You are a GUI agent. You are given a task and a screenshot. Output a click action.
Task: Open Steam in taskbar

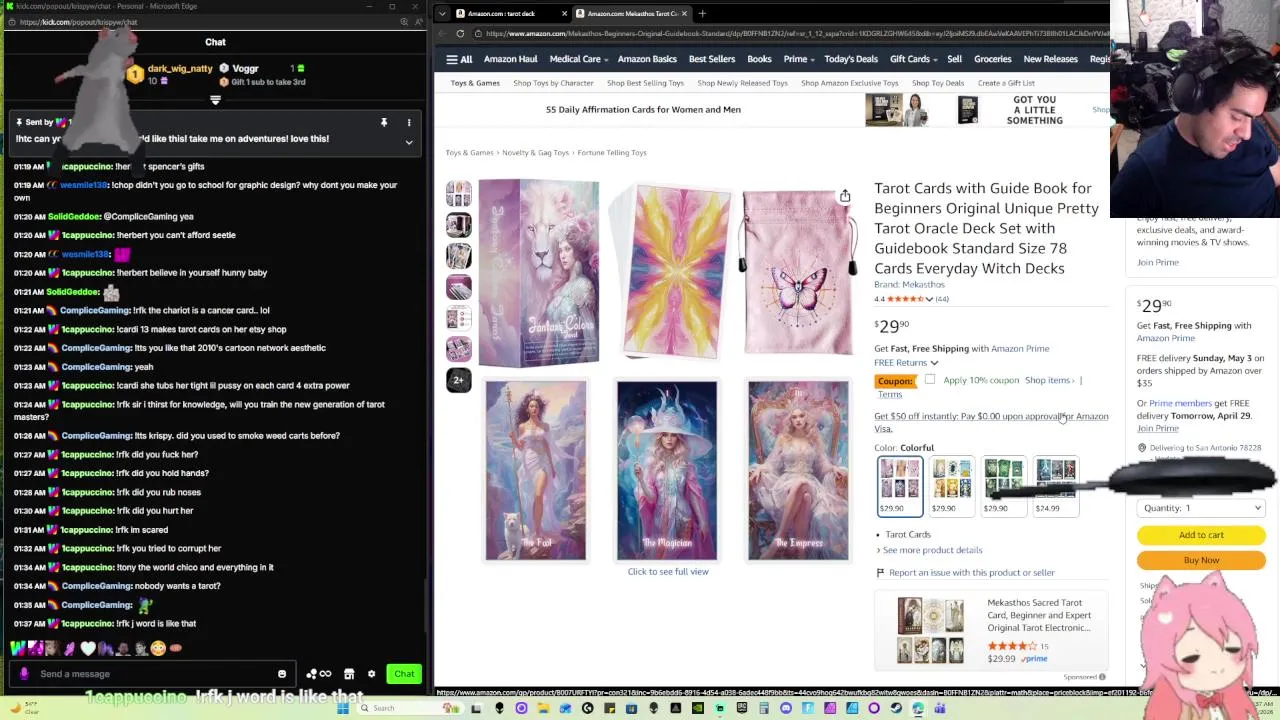(896, 708)
